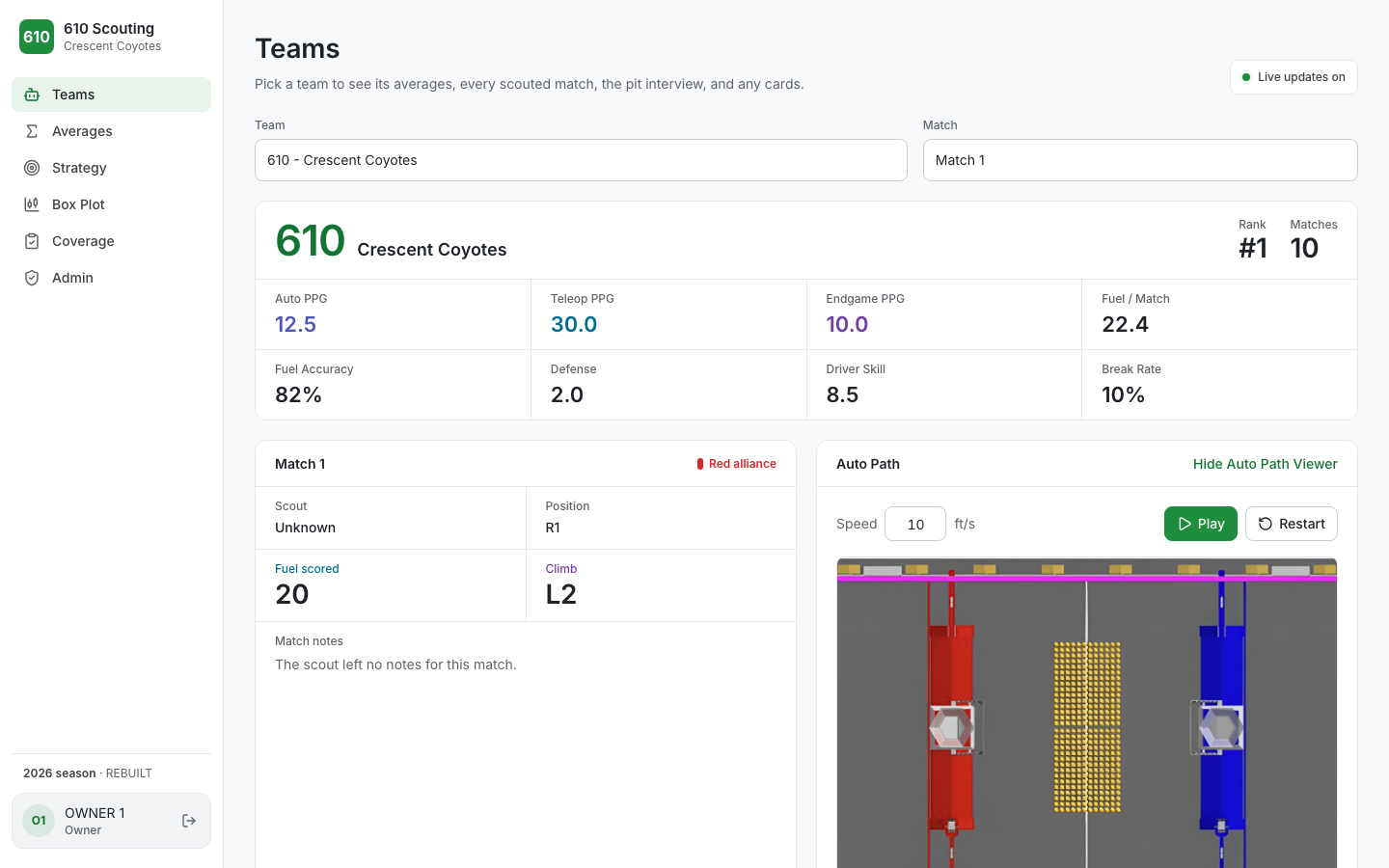Image resolution: width=1389 pixels, height=868 pixels.
Task: Click the large team number 610
Action: click(310, 240)
